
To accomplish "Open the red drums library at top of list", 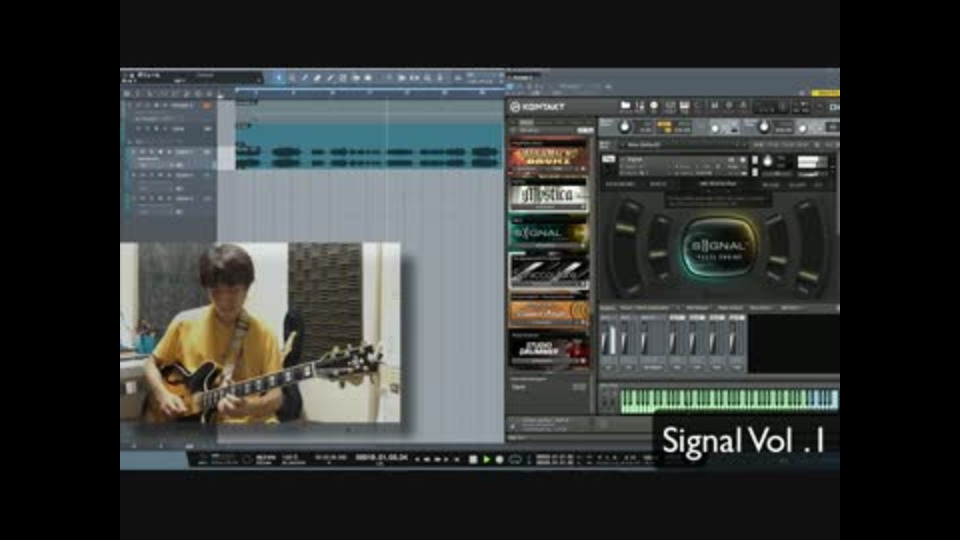I will pyautogui.click(x=549, y=156).
